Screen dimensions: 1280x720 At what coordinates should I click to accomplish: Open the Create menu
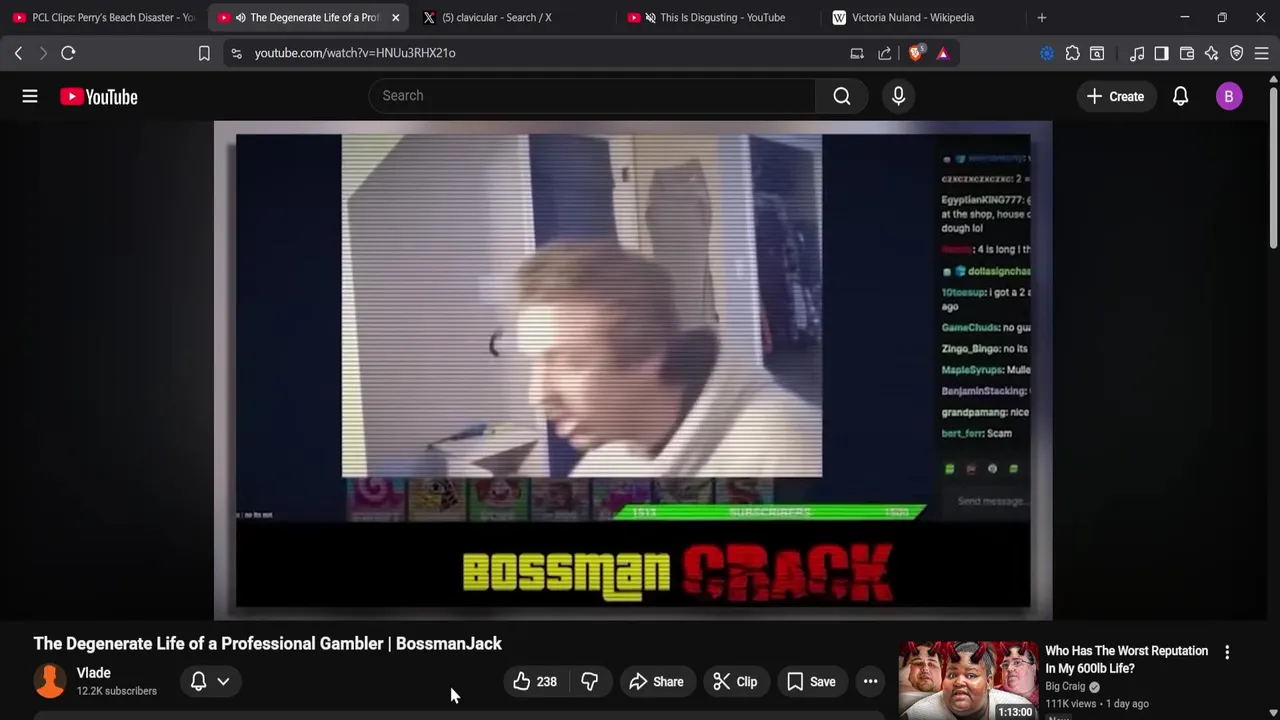(x=1115, y=96)
